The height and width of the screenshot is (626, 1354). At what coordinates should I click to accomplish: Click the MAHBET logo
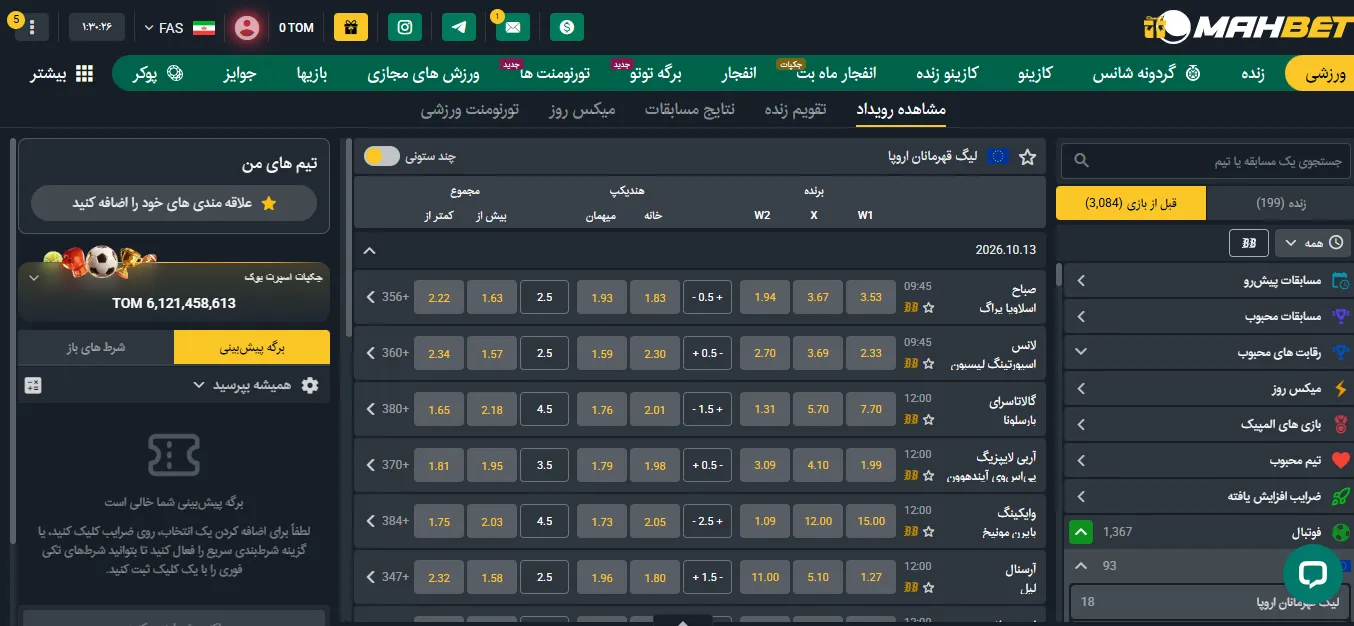point(1246,27)
